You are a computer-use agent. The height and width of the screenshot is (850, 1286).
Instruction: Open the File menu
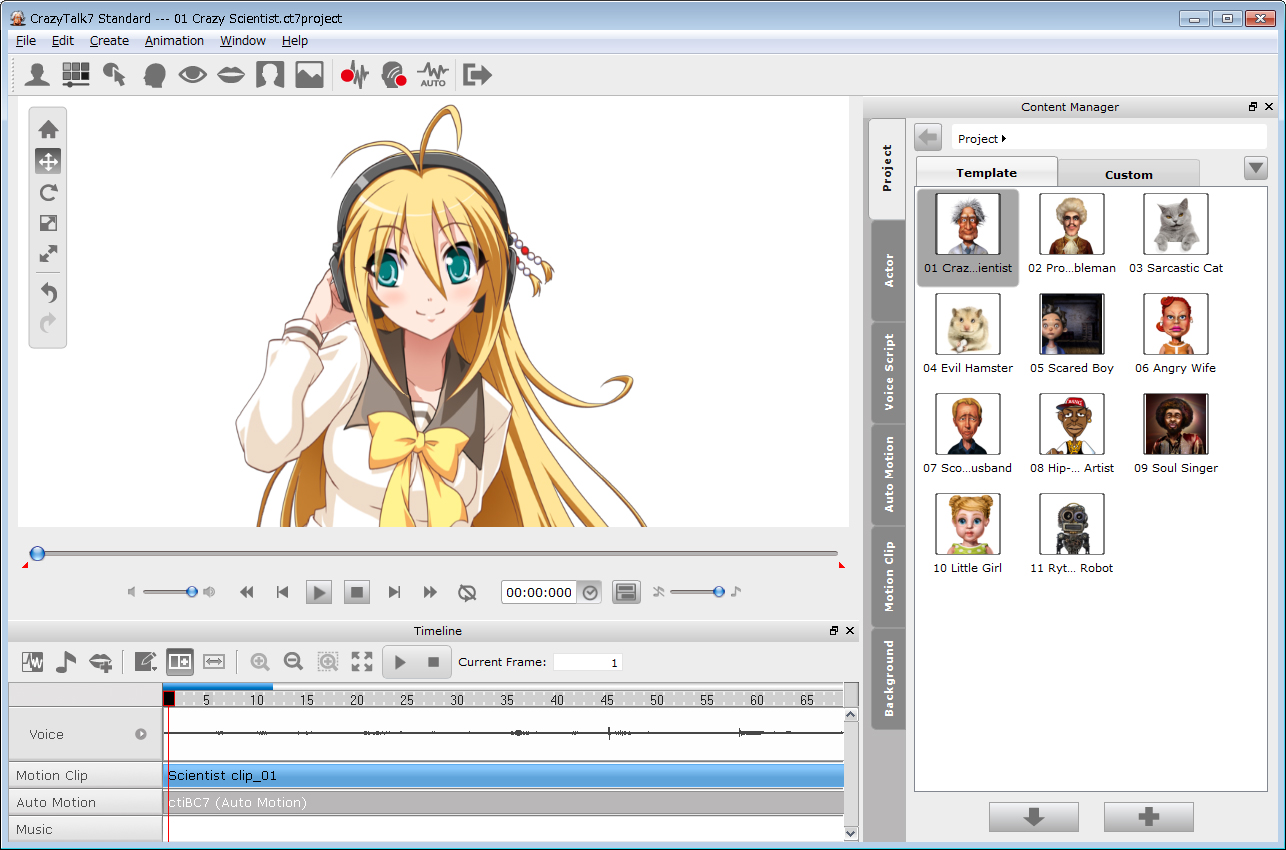(x=26, y=41)
